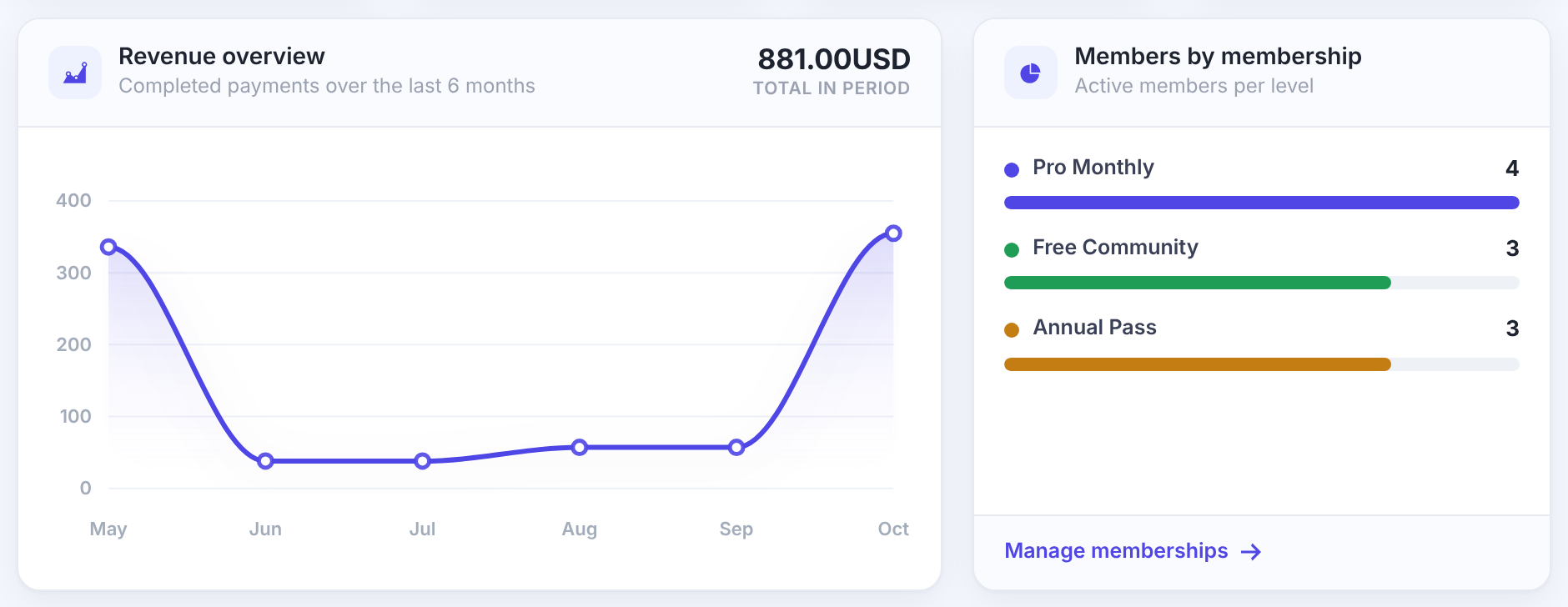Click the Free Community progress bar
The height and width of the screenshot is (607, 1568).
coord(1262,283)
